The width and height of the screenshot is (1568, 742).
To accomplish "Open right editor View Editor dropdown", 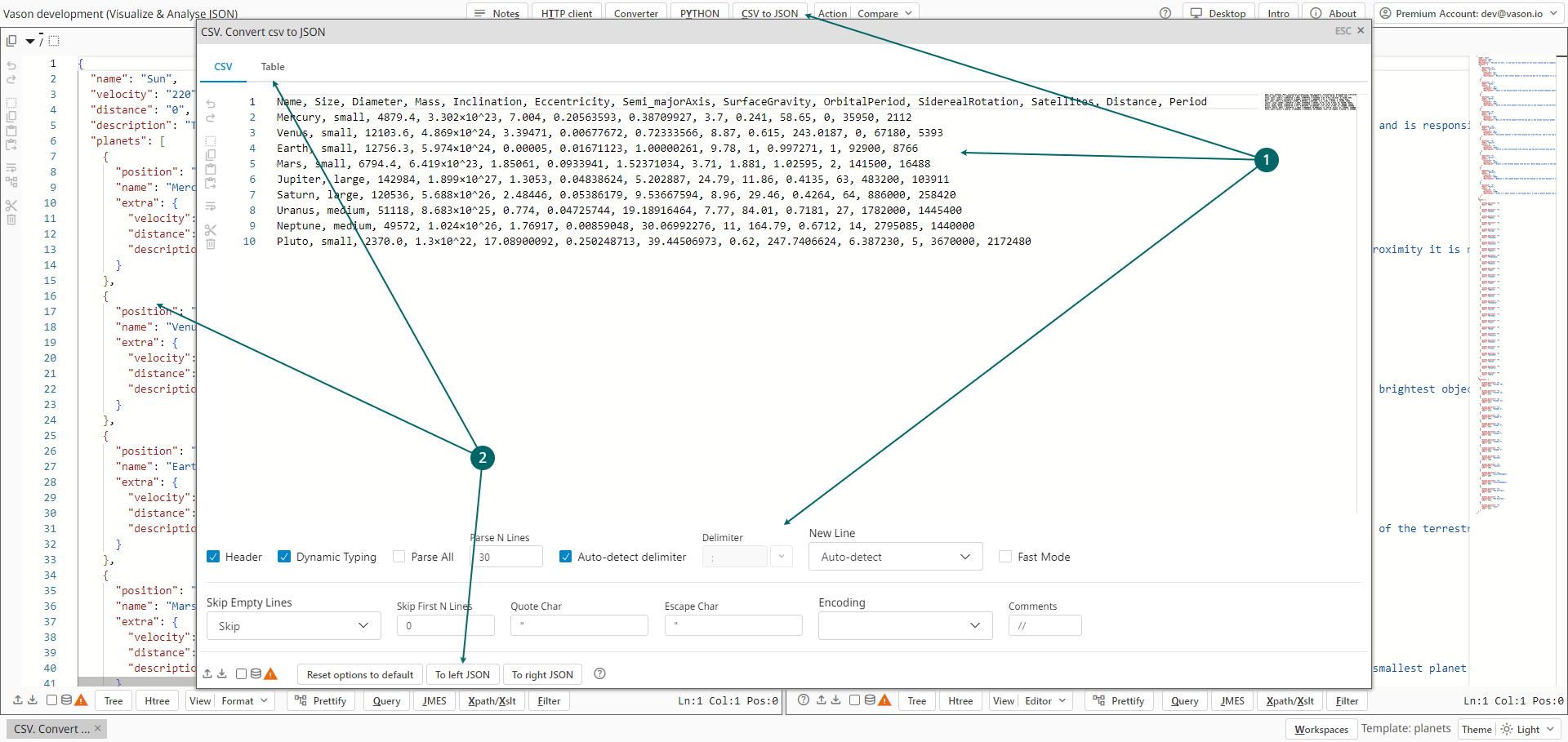I will coord(1029,700).
